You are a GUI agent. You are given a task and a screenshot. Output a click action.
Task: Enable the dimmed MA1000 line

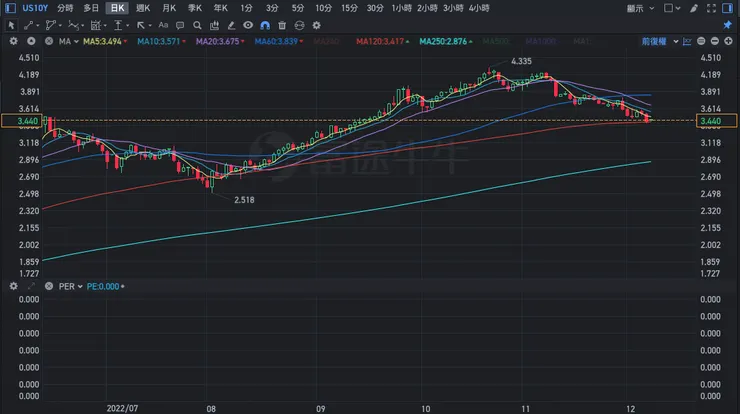[x=541, y=42]
